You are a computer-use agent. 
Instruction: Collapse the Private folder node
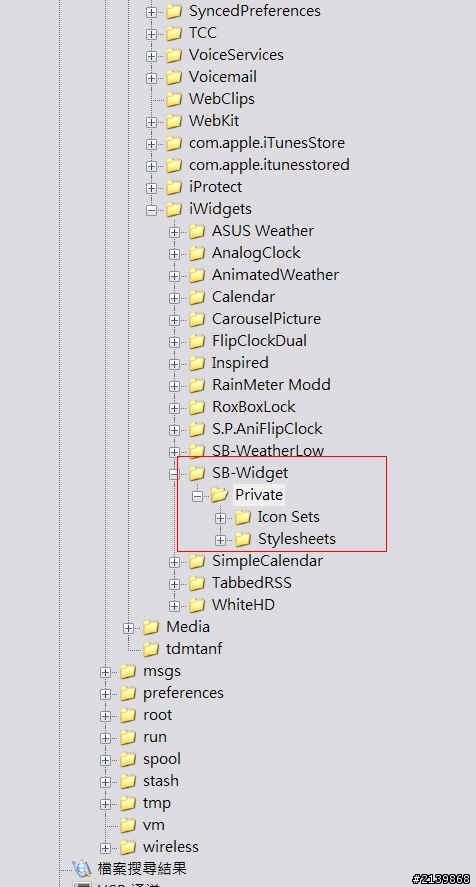click(197, 496)
